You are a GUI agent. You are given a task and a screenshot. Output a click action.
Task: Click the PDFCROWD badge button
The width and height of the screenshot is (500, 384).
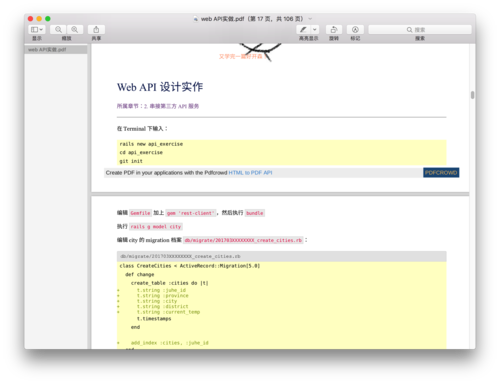point(441,173)
